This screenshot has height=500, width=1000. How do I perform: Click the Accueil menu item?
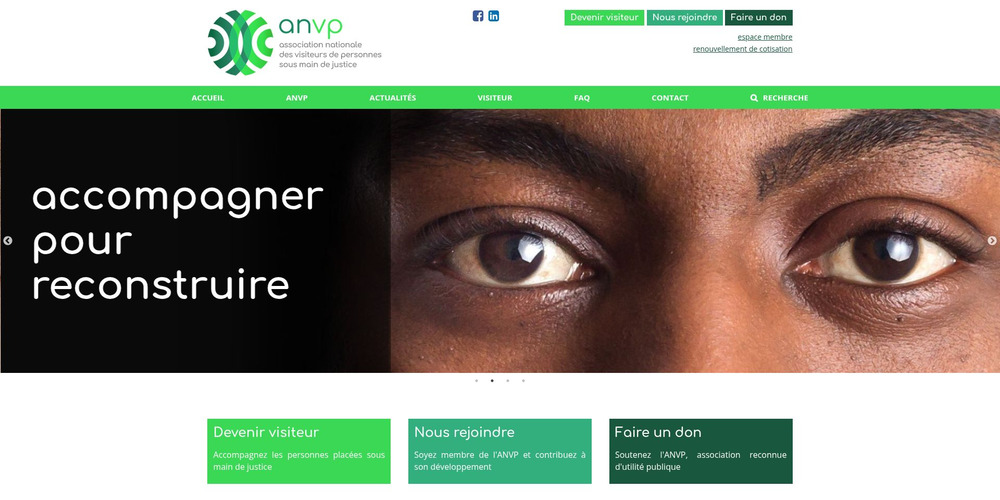pyautogui.click(x=208, y=98)
